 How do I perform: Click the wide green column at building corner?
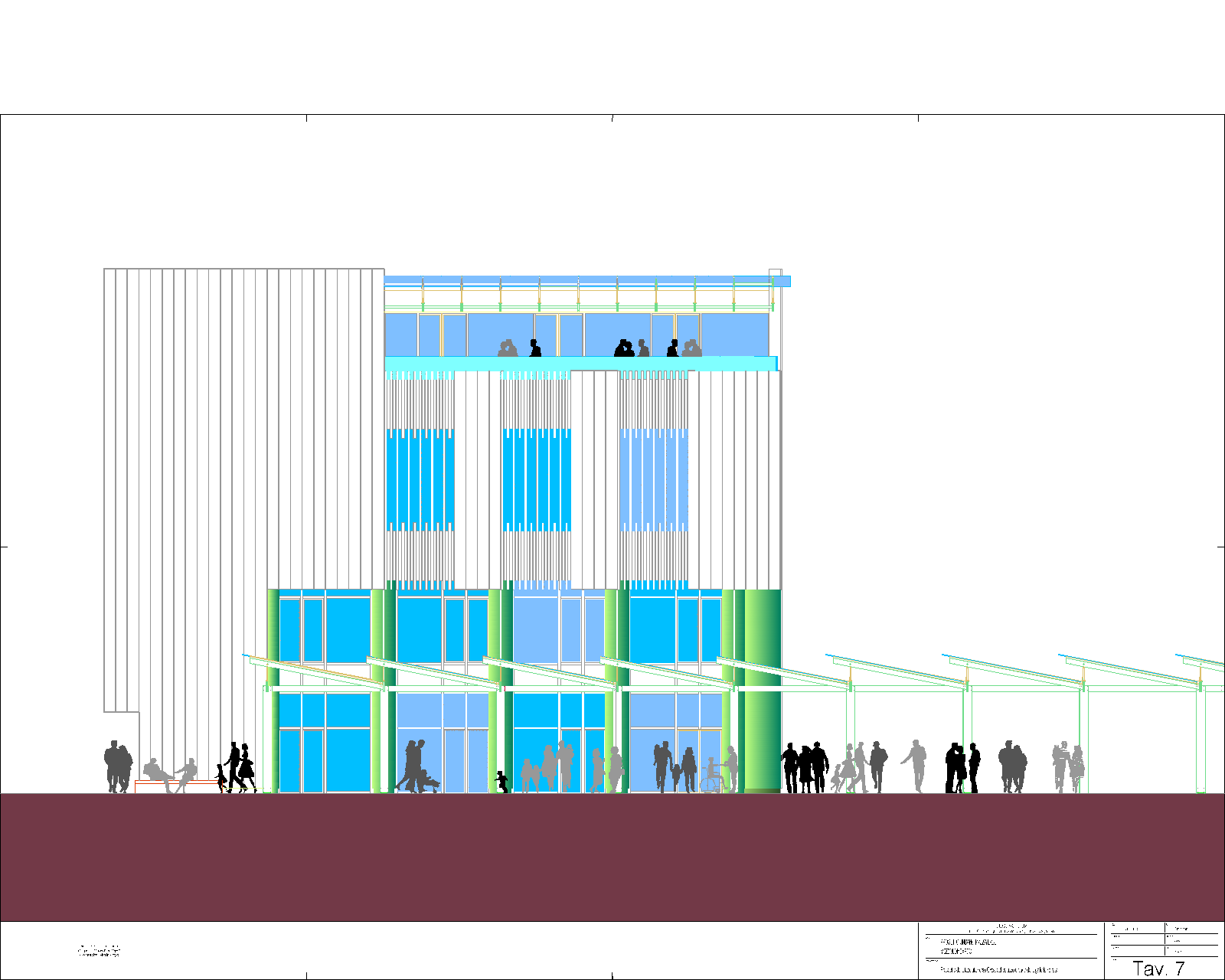point(763,689)
